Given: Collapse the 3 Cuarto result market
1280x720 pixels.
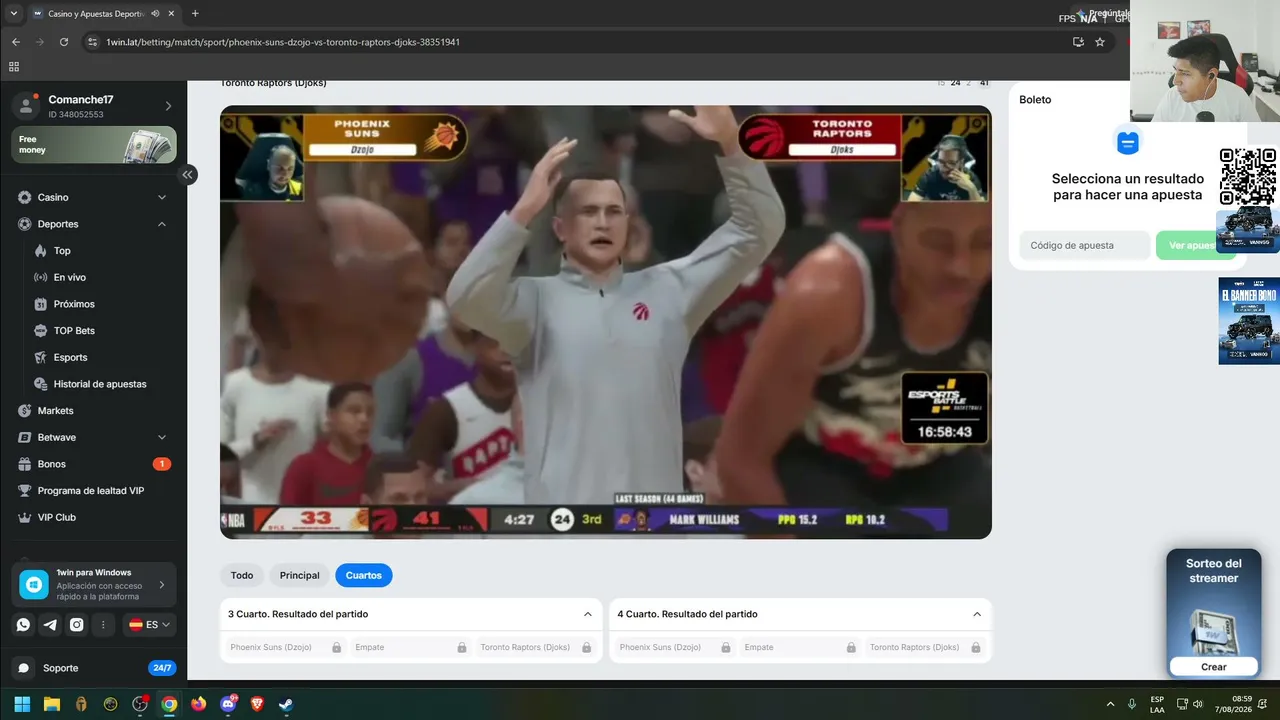Looking at the screenshot, I should [588, 614].
